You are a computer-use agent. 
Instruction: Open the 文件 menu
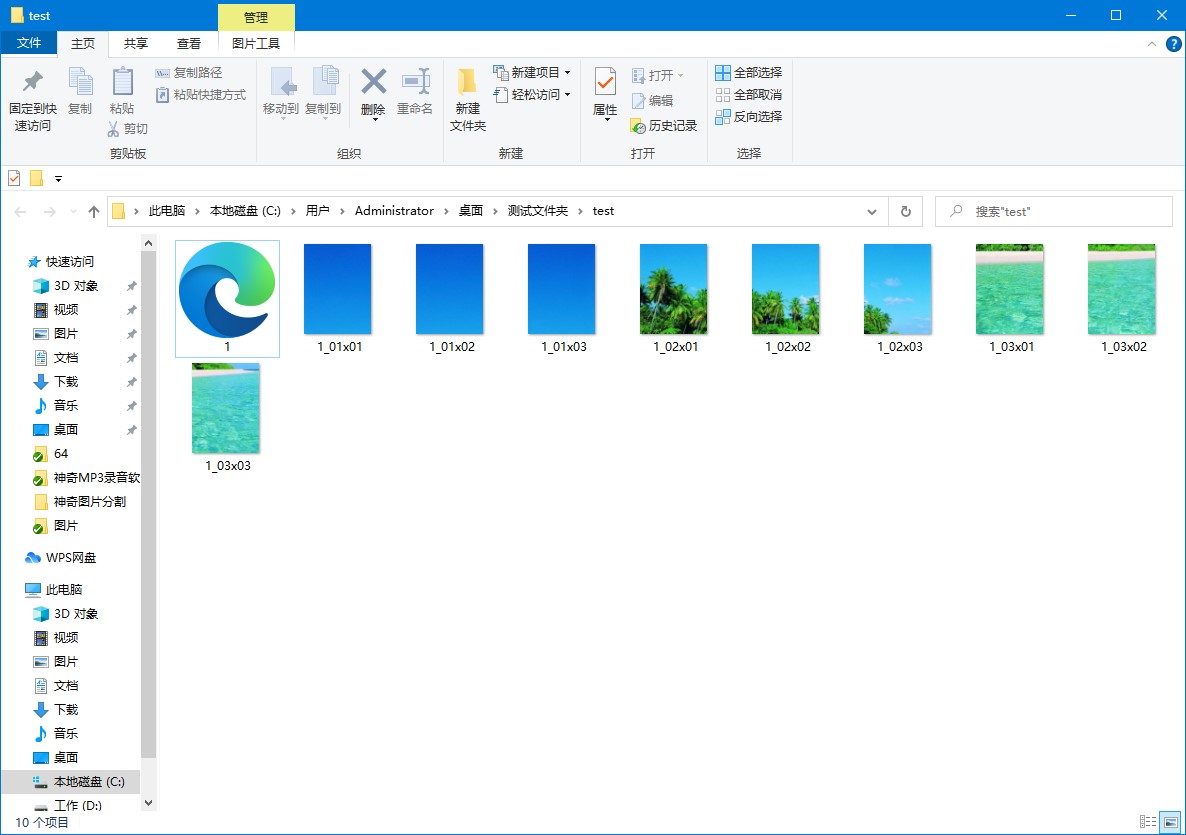point(29,43)
